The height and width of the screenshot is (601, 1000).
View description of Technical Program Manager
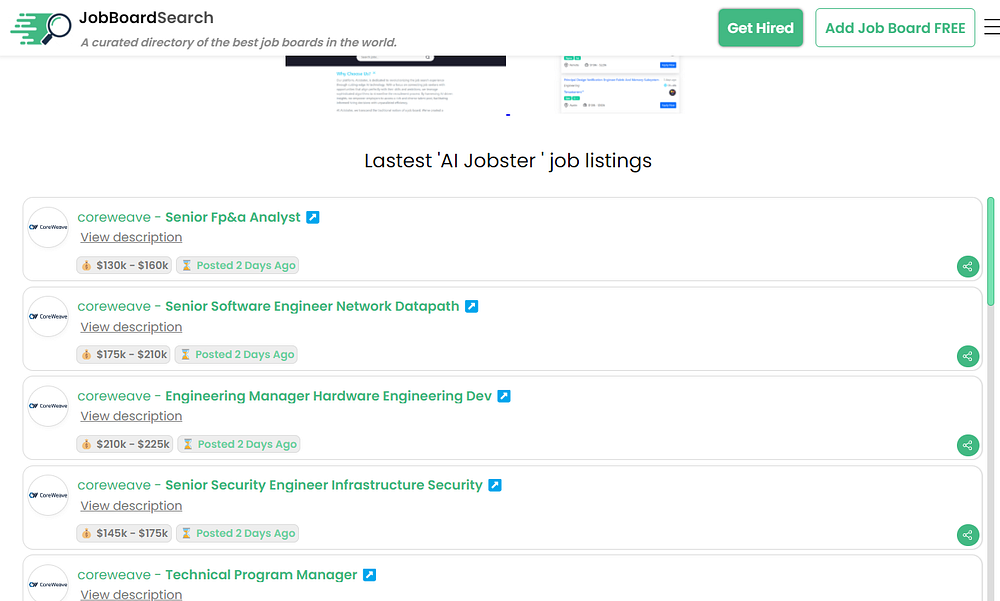131,594
